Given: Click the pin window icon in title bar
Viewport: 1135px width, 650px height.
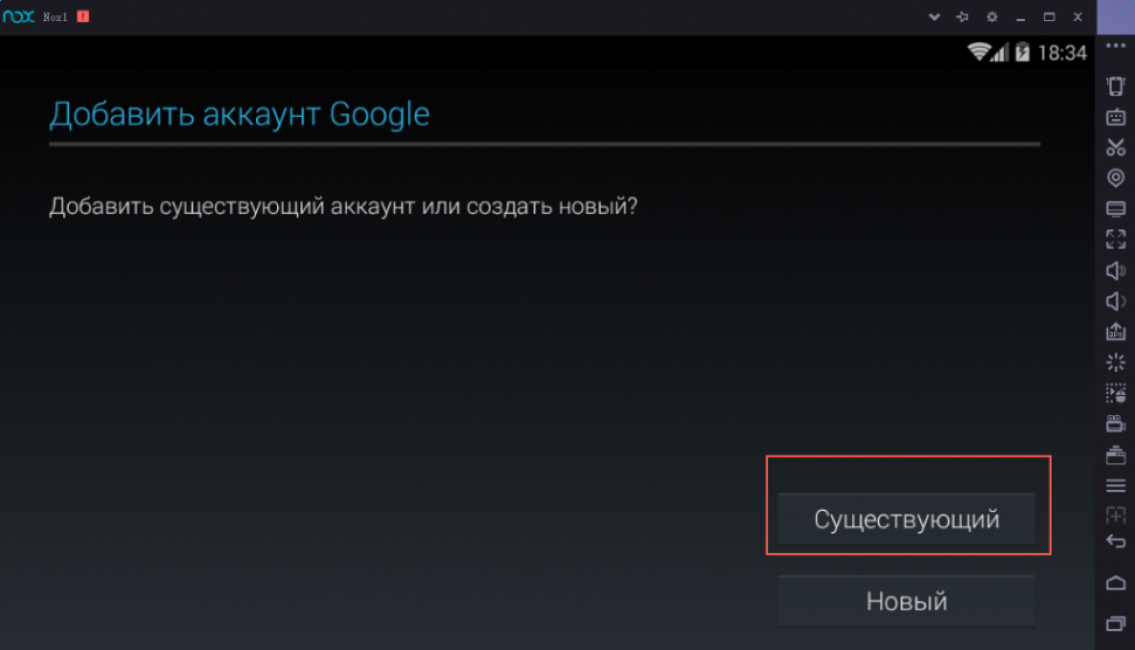Looking at the screenshot, I should (x=962, y=17).
